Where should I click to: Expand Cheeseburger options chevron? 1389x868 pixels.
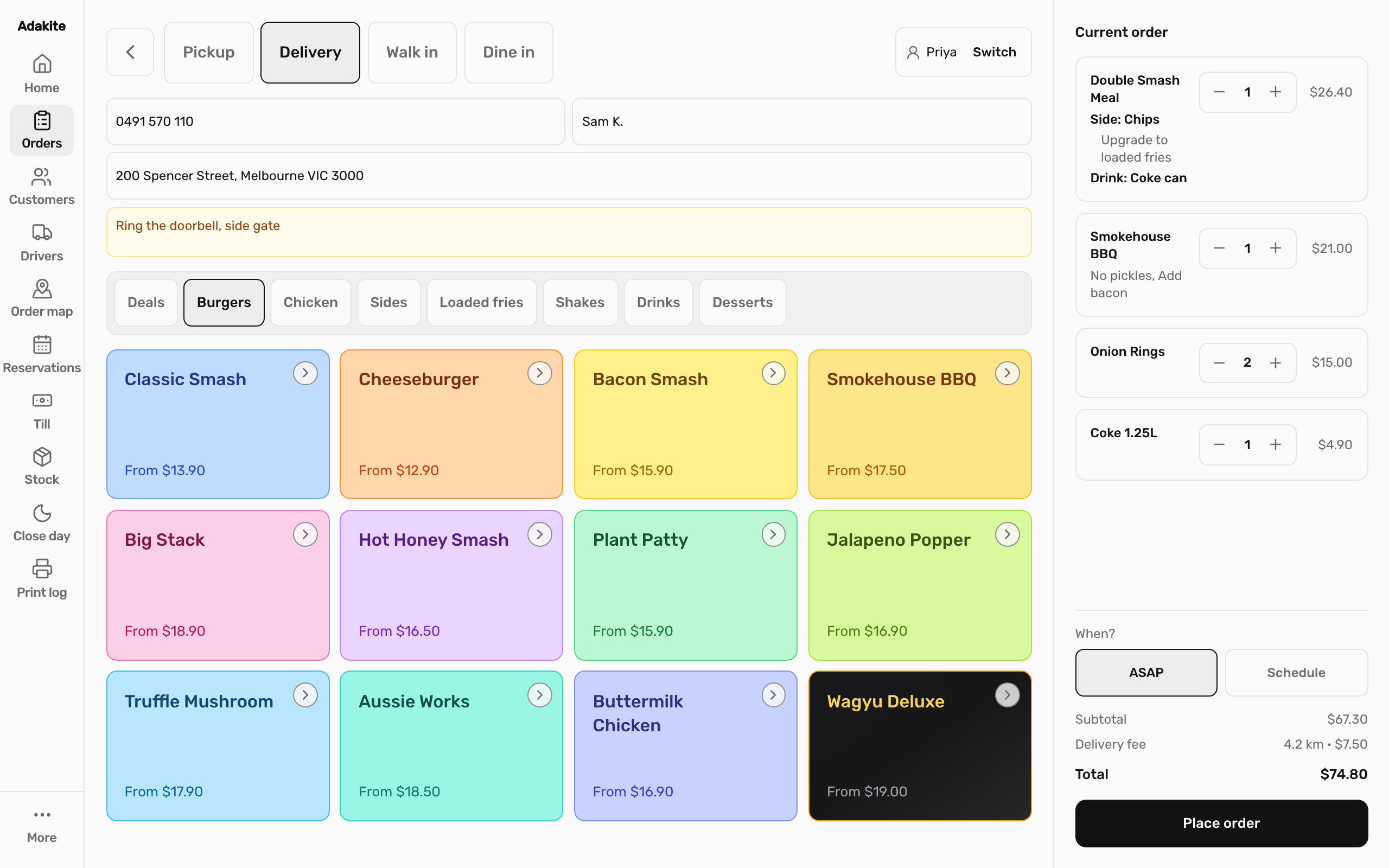539,373
